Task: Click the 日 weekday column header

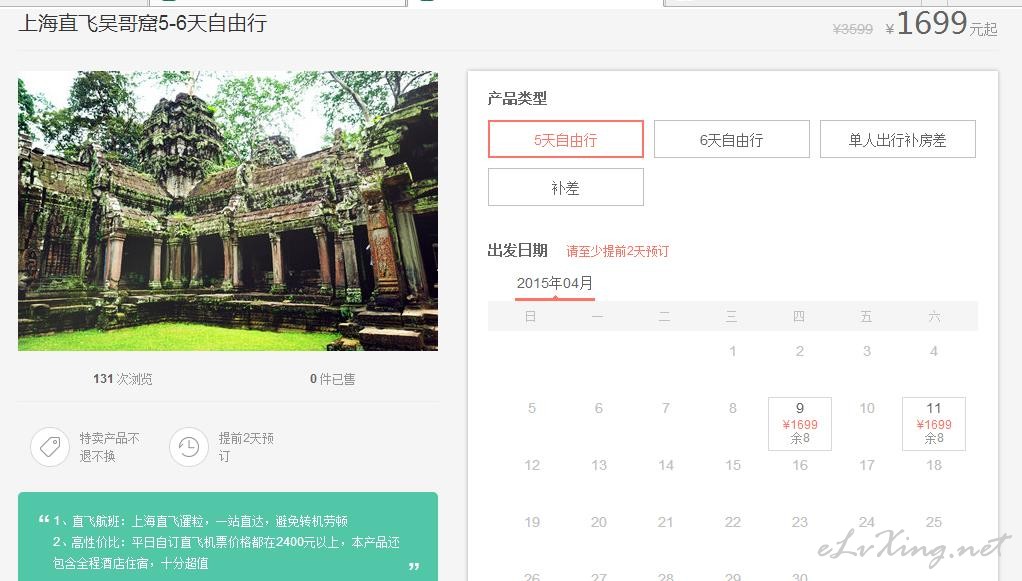Action: 531,316
